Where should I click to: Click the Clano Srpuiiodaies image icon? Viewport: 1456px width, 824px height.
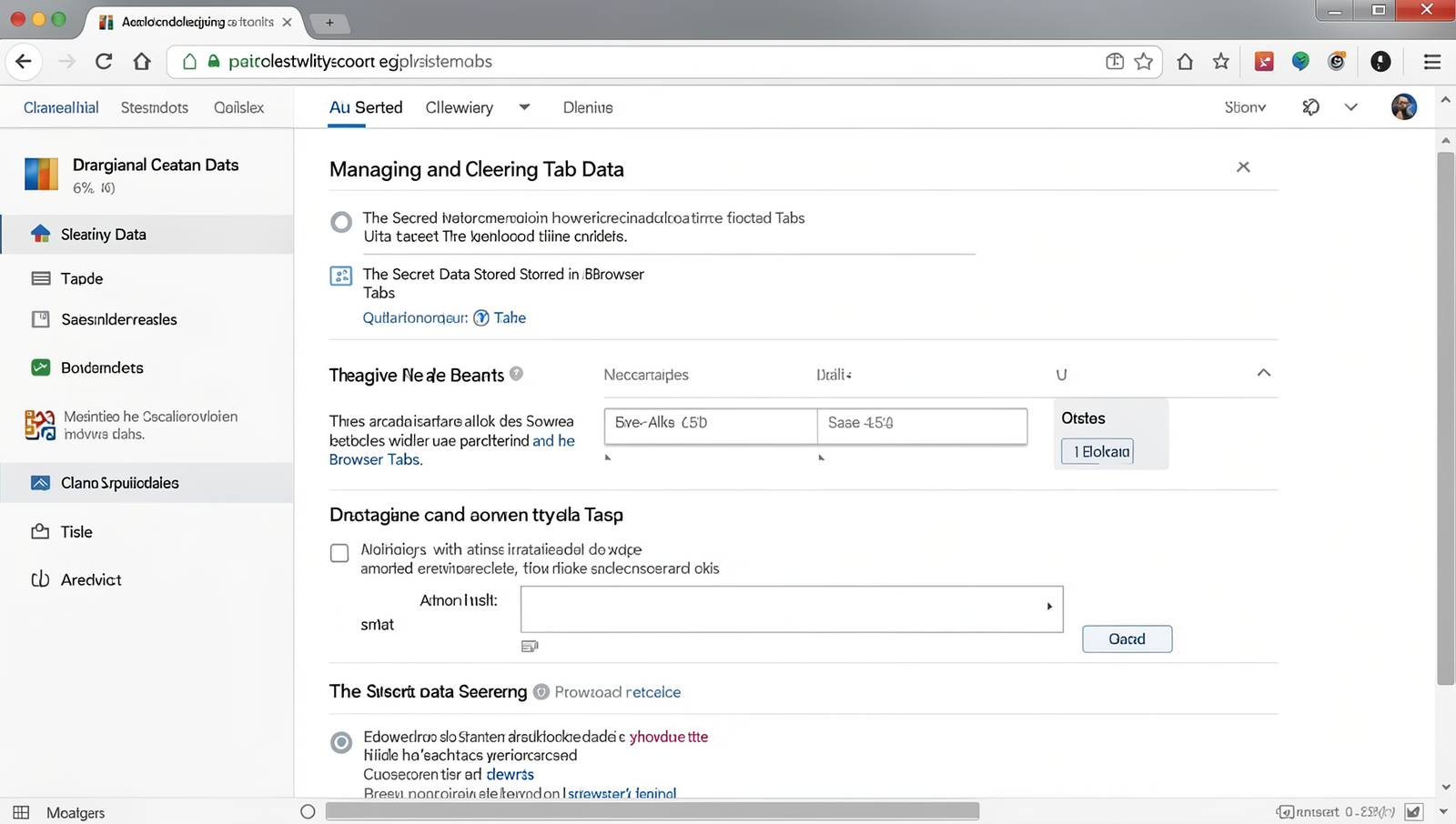point(41,483)
